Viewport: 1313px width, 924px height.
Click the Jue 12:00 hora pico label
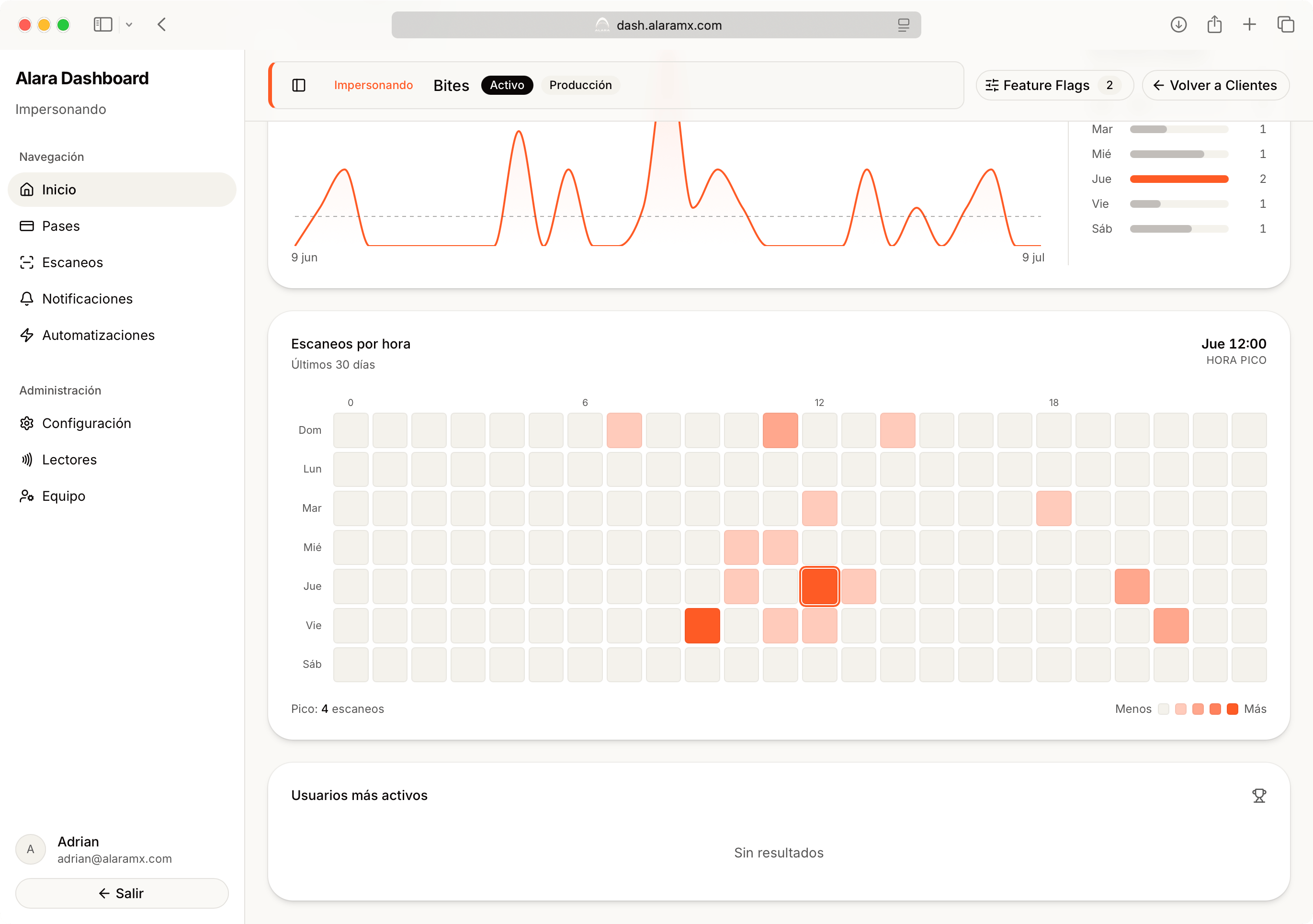1234,344
